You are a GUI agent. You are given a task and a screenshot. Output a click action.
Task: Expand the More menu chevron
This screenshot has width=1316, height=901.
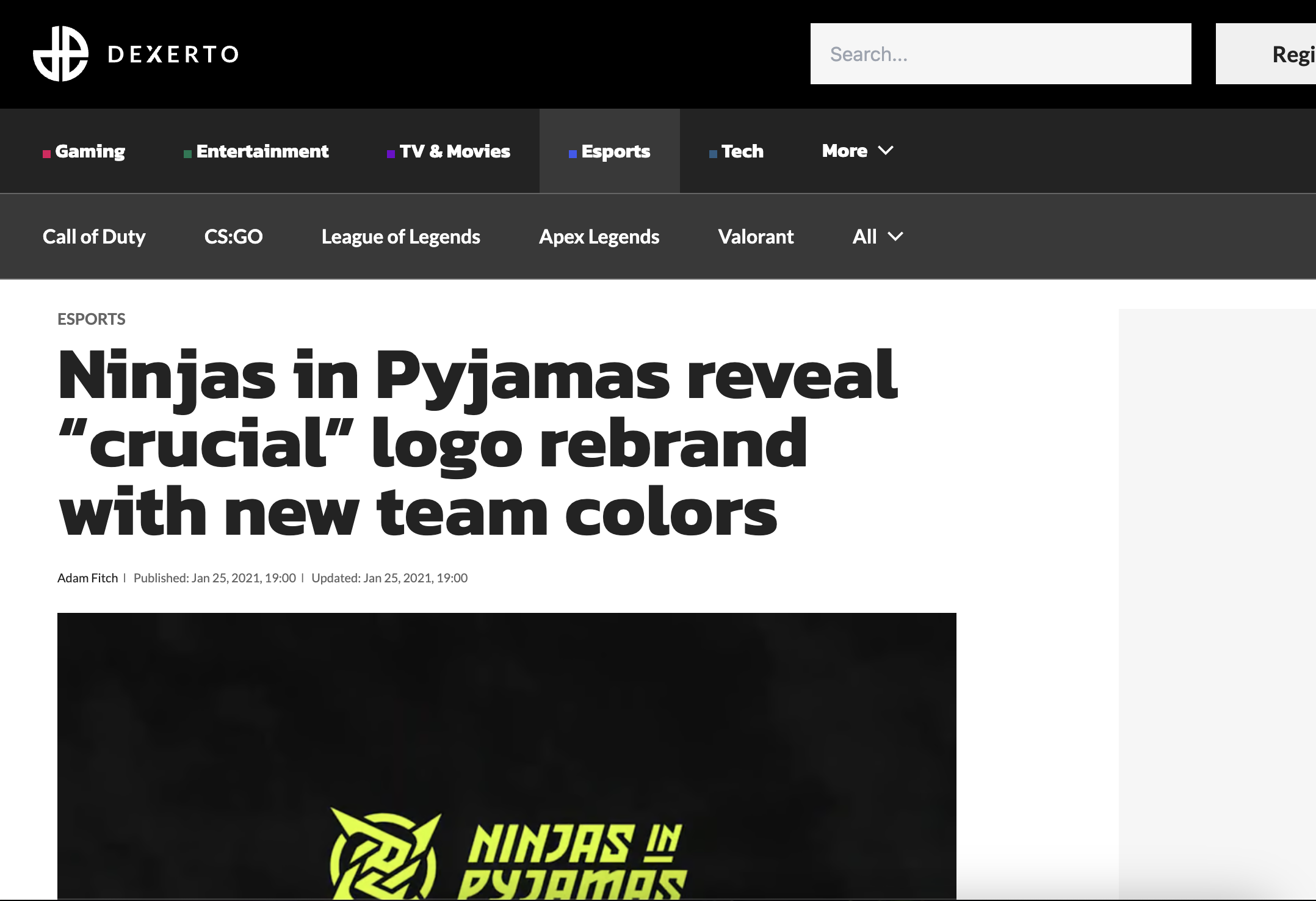pos(886,150)
